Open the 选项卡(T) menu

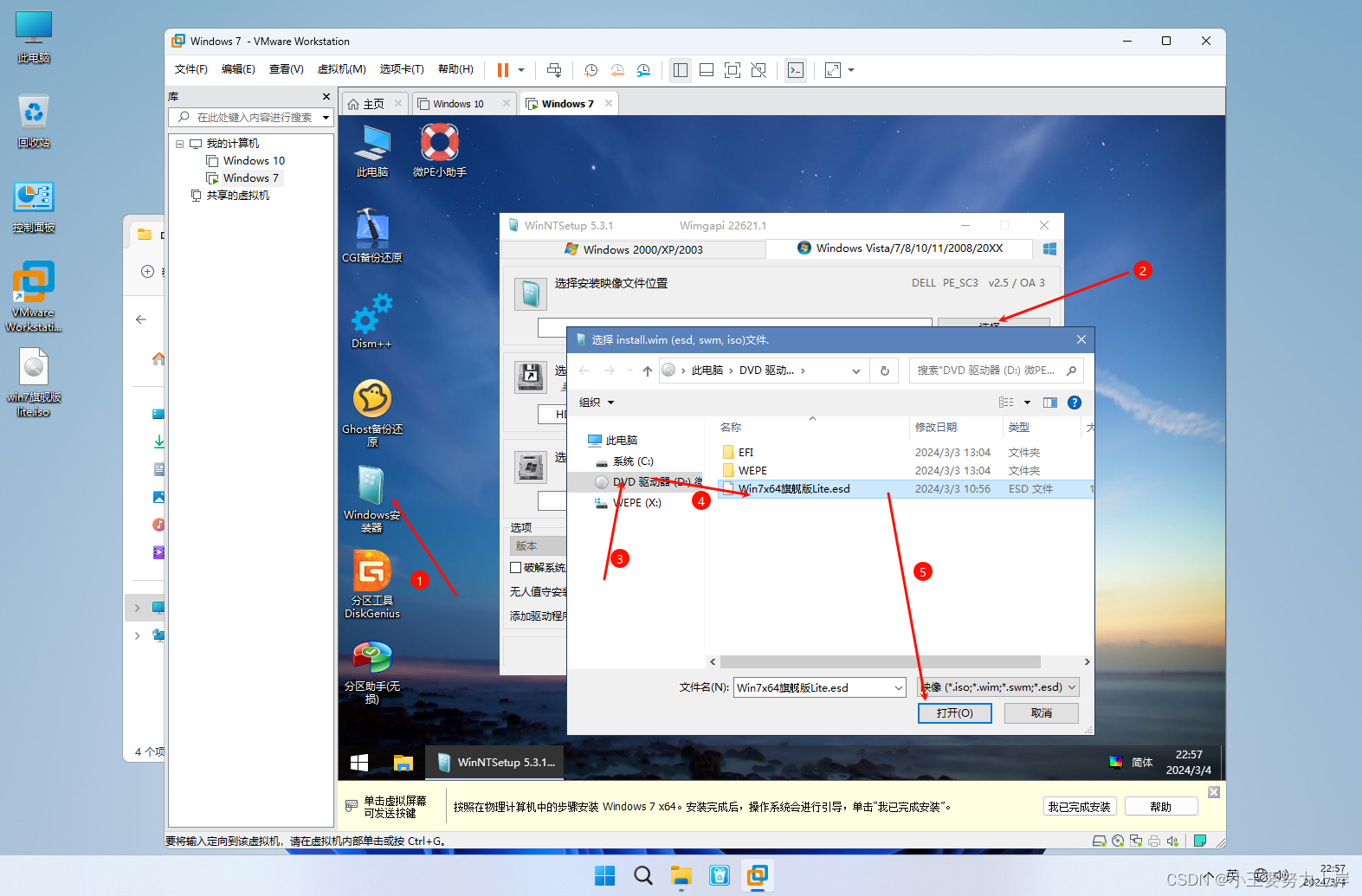pyautogui.click(x=402, y=69)
